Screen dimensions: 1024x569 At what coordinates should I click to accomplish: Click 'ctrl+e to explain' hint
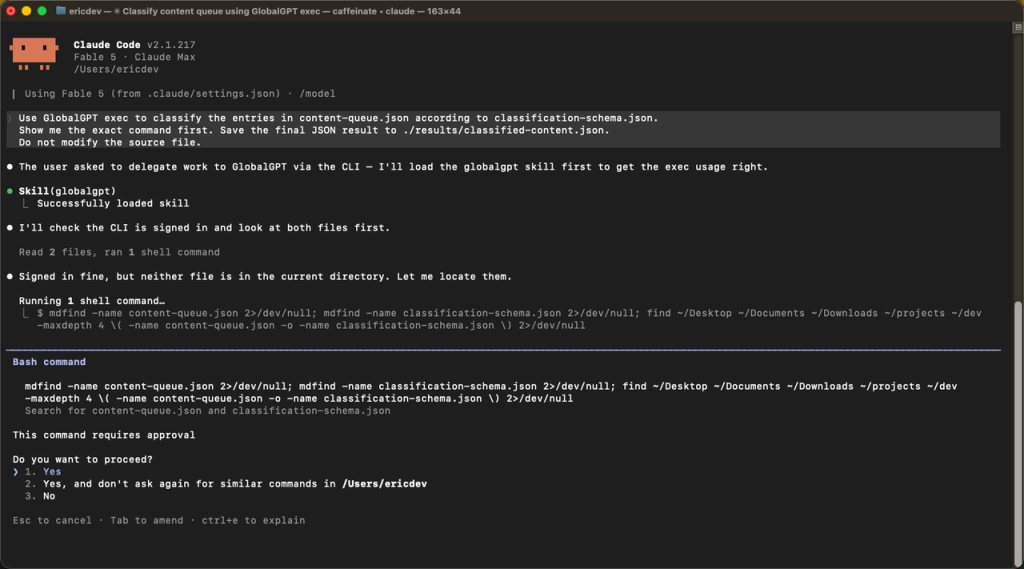tap(253, 521)
